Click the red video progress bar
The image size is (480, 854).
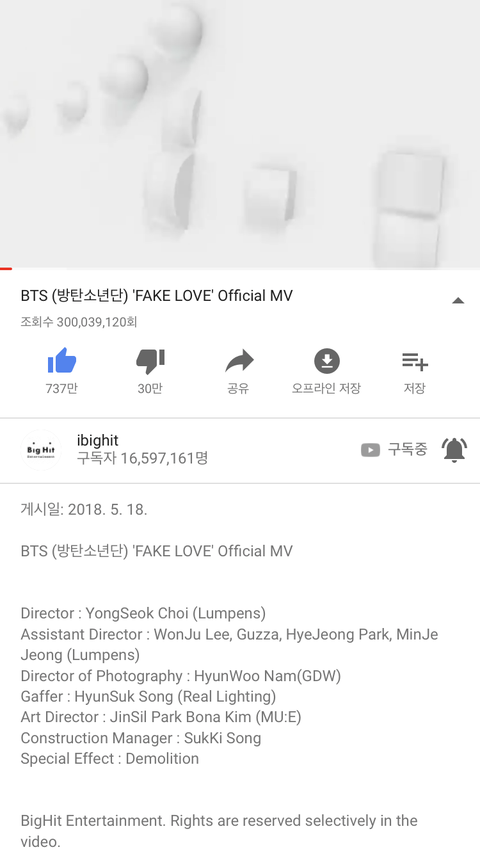tap(6, 269)
